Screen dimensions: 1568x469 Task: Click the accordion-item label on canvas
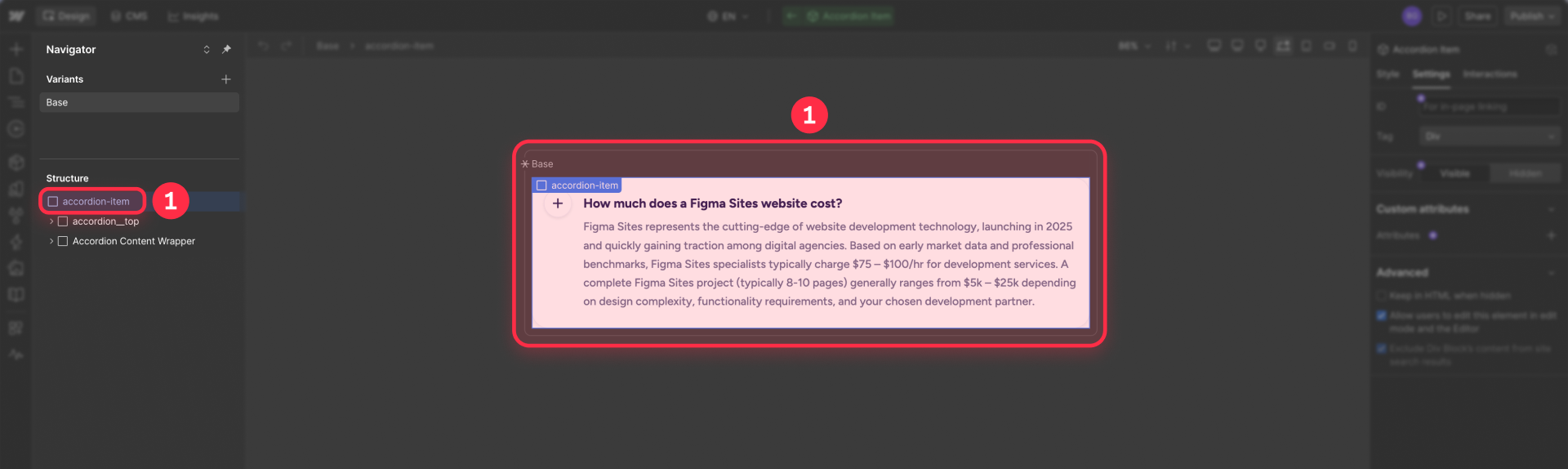pyautogui.click(x=577, y=185)
